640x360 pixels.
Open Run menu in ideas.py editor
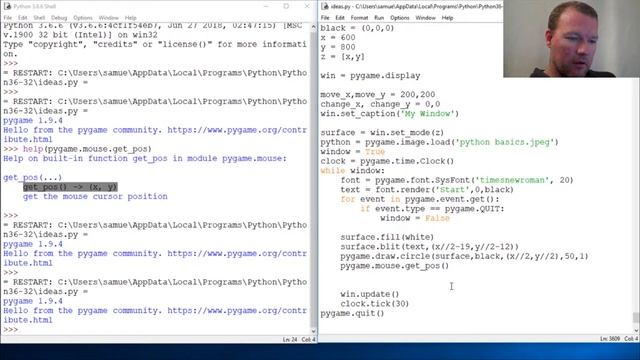(x=379, y=18)
